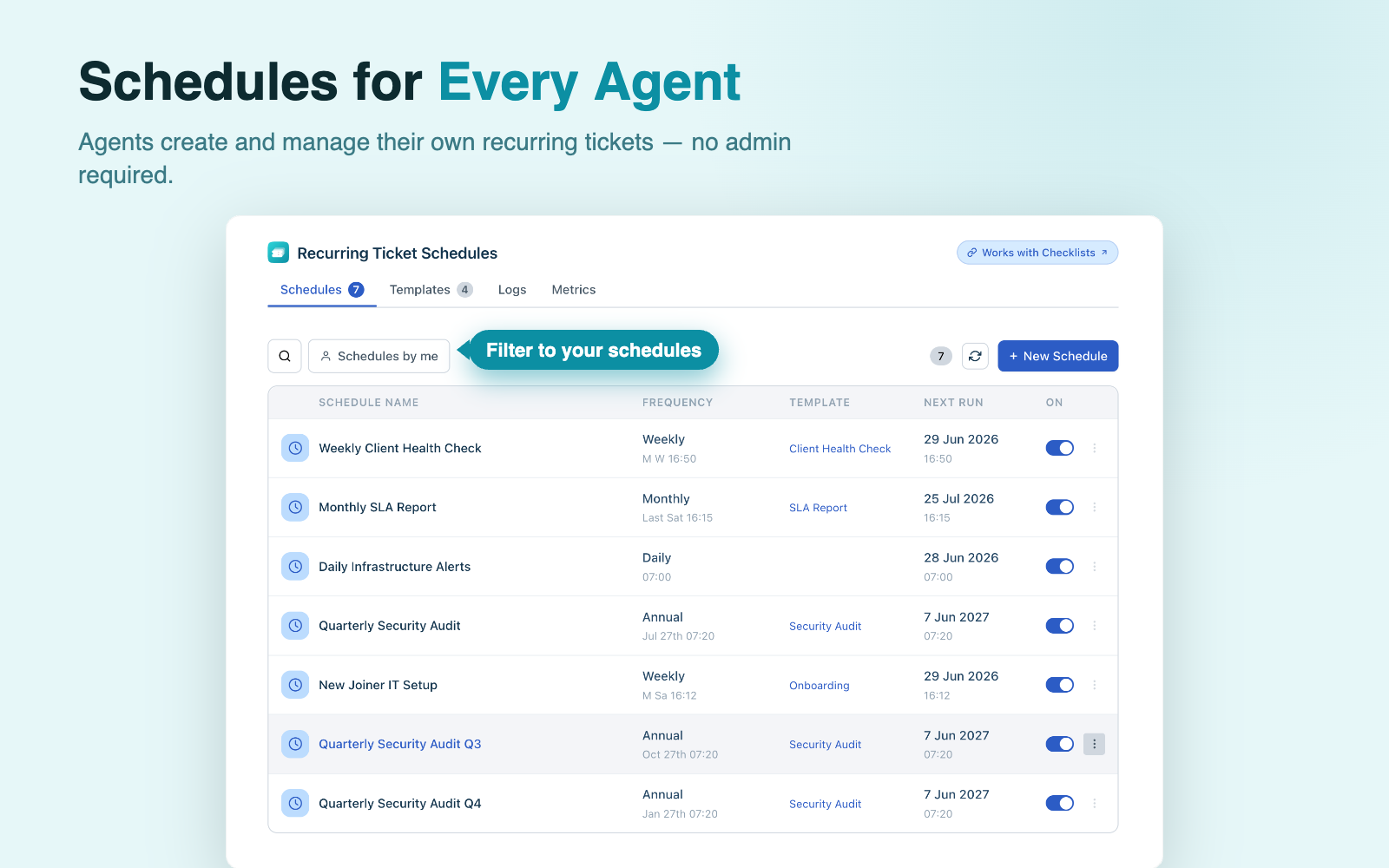The width and height of the screenshot is (1389, 868).
Task: Click the Schedule Name column header
Action: (368, 403)
